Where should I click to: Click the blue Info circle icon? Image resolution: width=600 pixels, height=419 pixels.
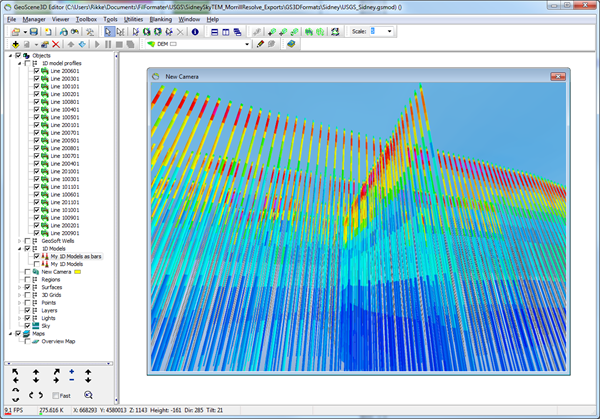pos(195,32)
